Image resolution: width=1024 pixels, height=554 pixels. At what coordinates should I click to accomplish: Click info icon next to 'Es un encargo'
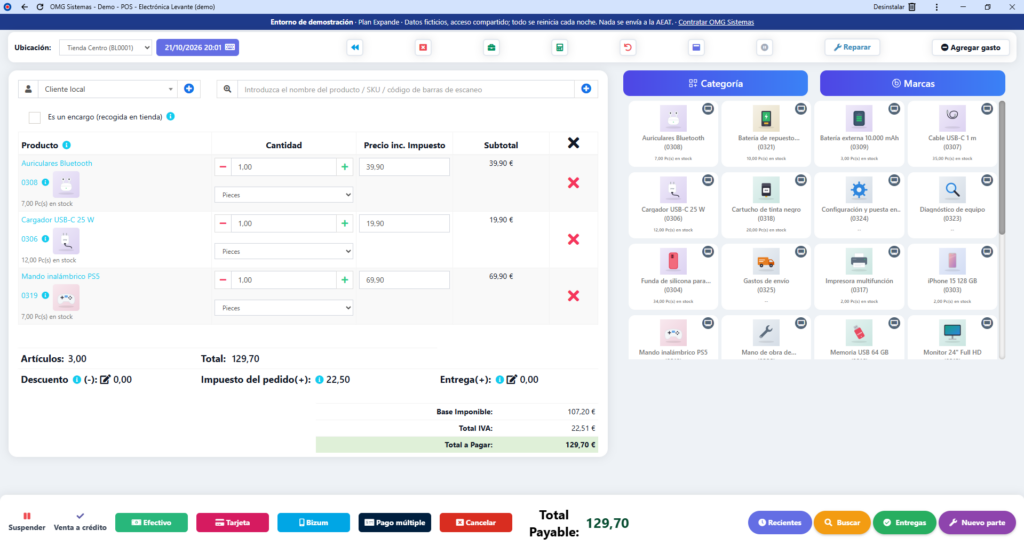click(x=170, y=116)
